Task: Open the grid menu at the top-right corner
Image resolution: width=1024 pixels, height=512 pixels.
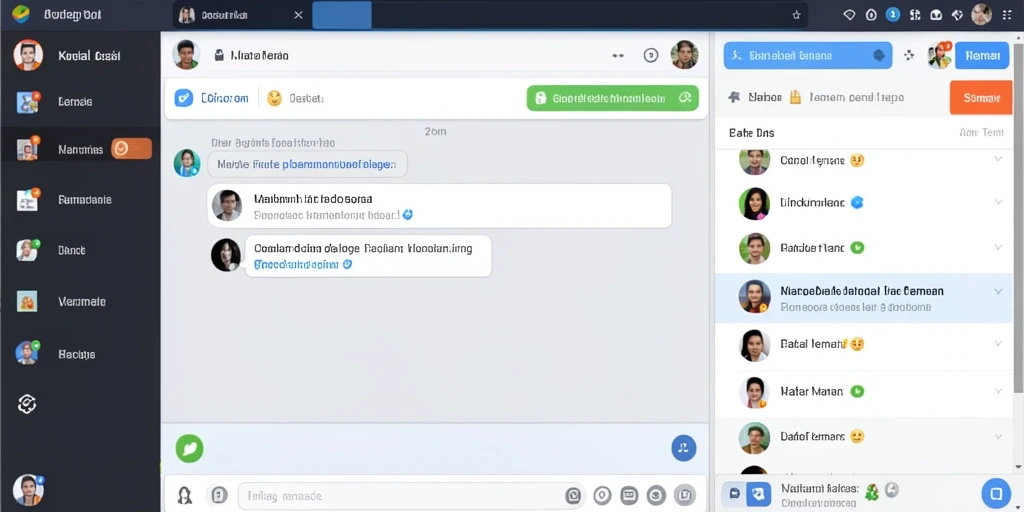Action: pos(1006,15)
